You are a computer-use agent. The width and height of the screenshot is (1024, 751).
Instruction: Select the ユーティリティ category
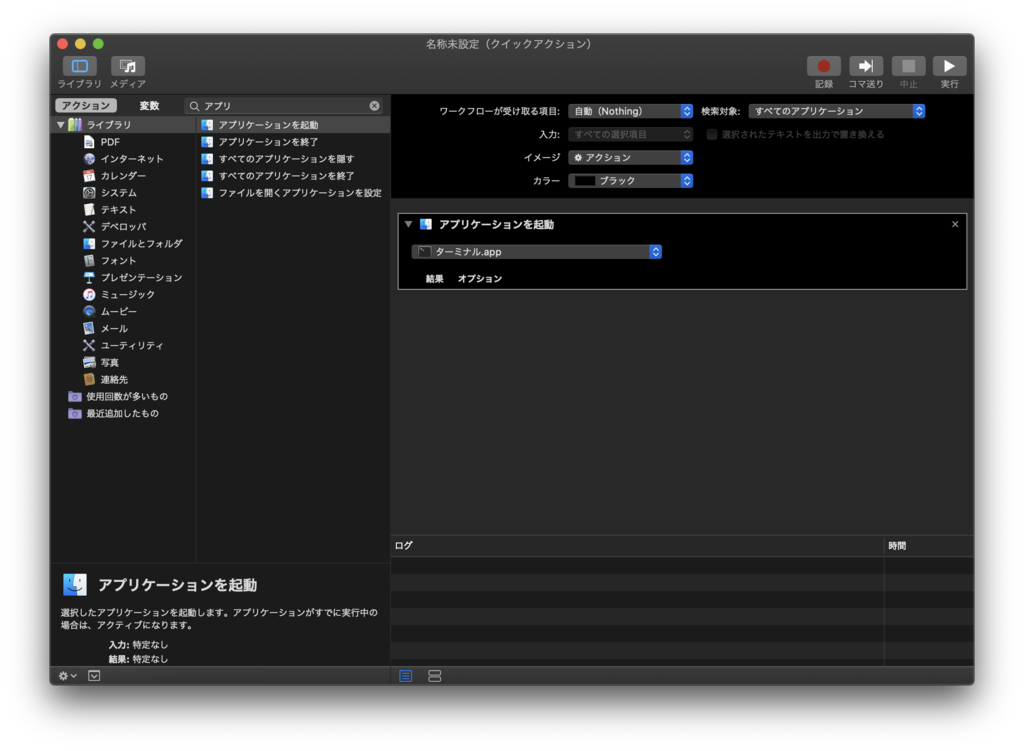pyautogui.click(x=123, y=345)
